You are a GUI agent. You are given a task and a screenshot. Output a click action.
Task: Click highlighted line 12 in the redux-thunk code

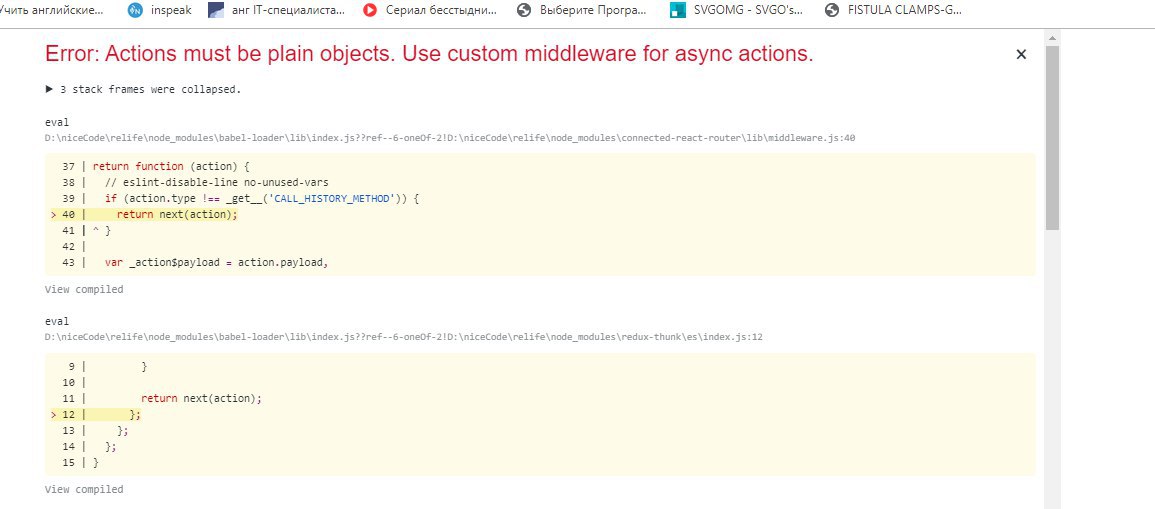[x=136, y=414]
